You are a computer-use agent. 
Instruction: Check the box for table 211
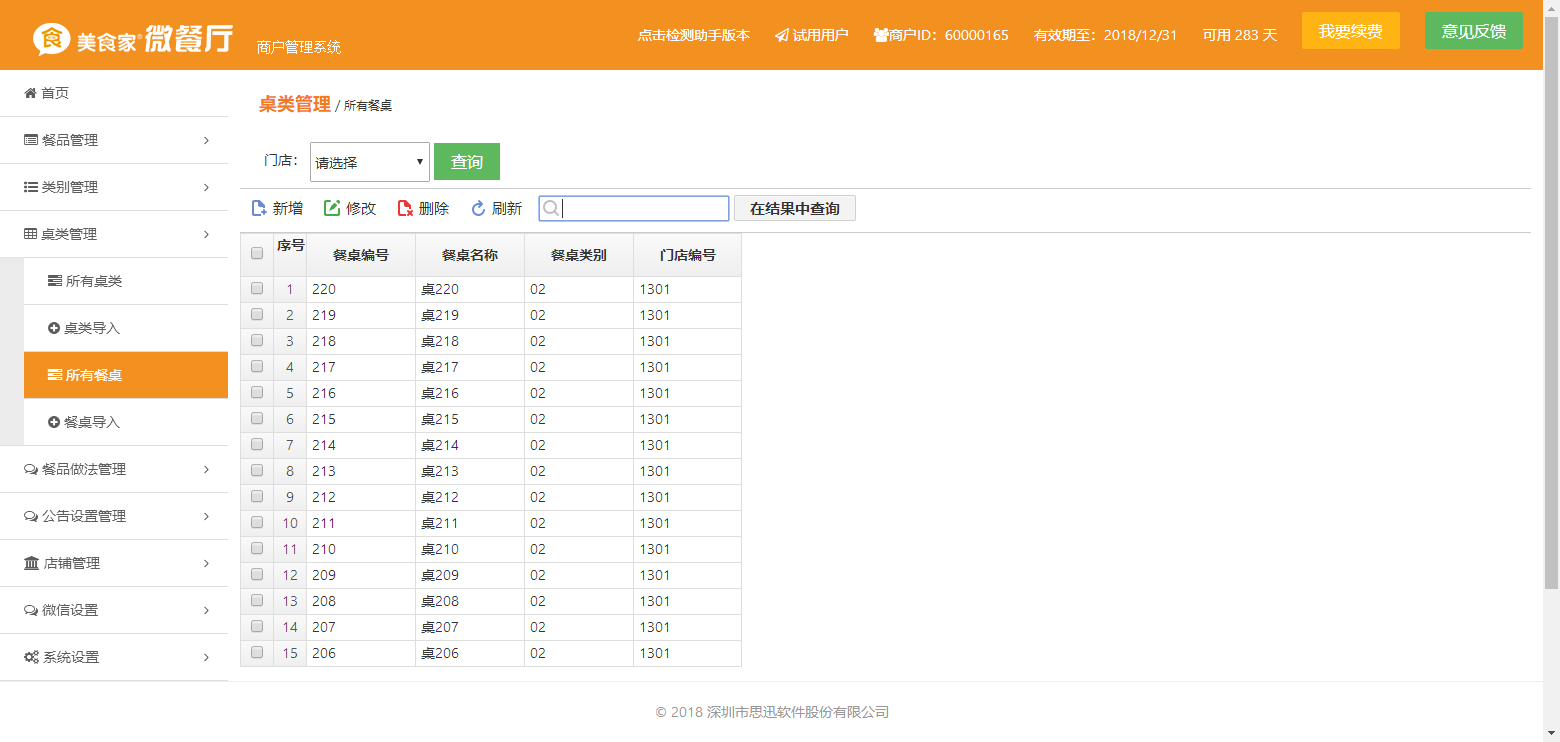(x=257, y=522)
